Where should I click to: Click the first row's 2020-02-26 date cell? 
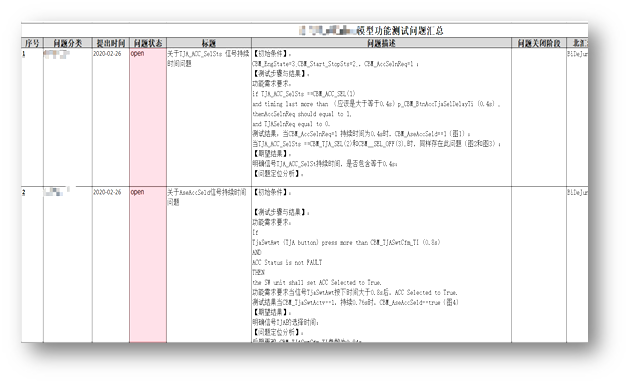click(x=107, y=53)
